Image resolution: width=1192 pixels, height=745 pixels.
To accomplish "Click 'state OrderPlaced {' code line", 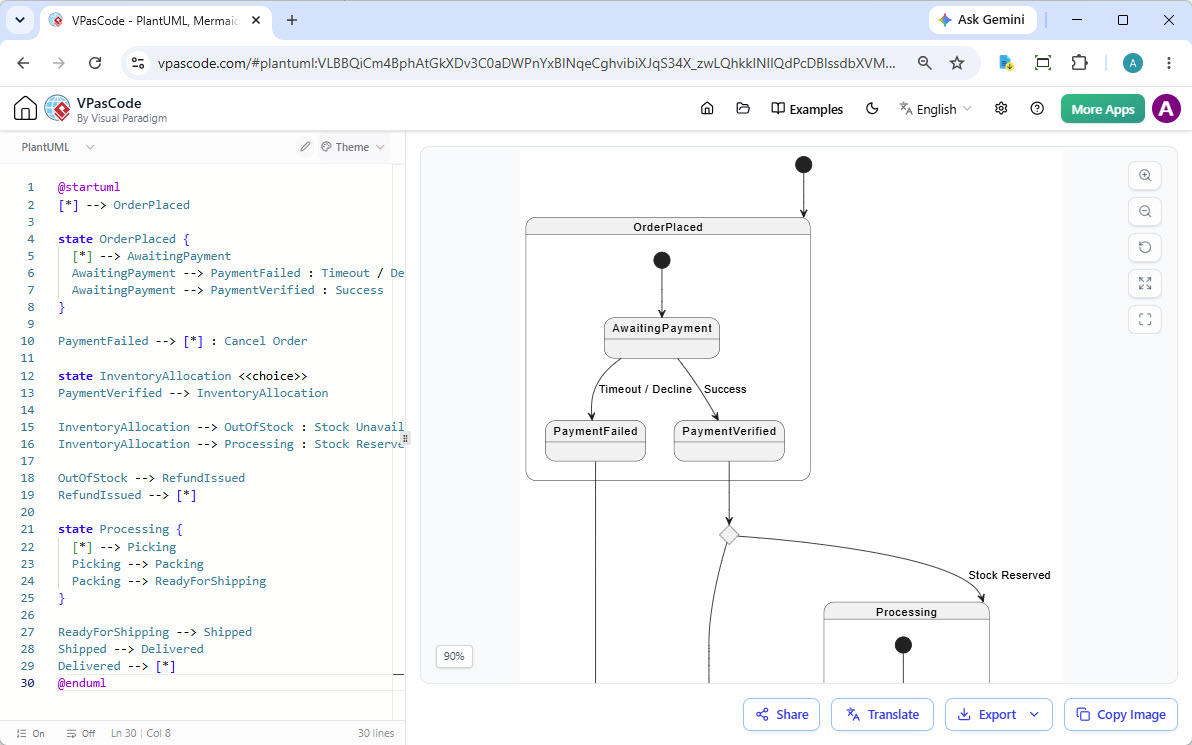I will click(x=124, y=239).
